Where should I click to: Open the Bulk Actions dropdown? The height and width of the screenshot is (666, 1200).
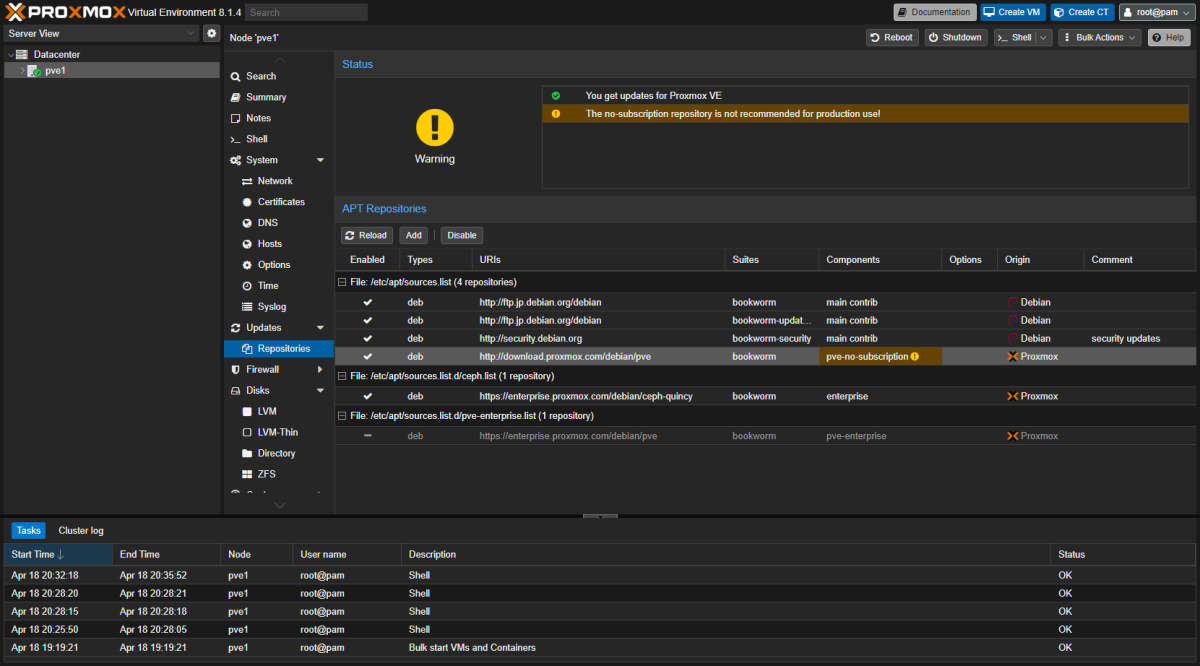(x=1099, y=37)
